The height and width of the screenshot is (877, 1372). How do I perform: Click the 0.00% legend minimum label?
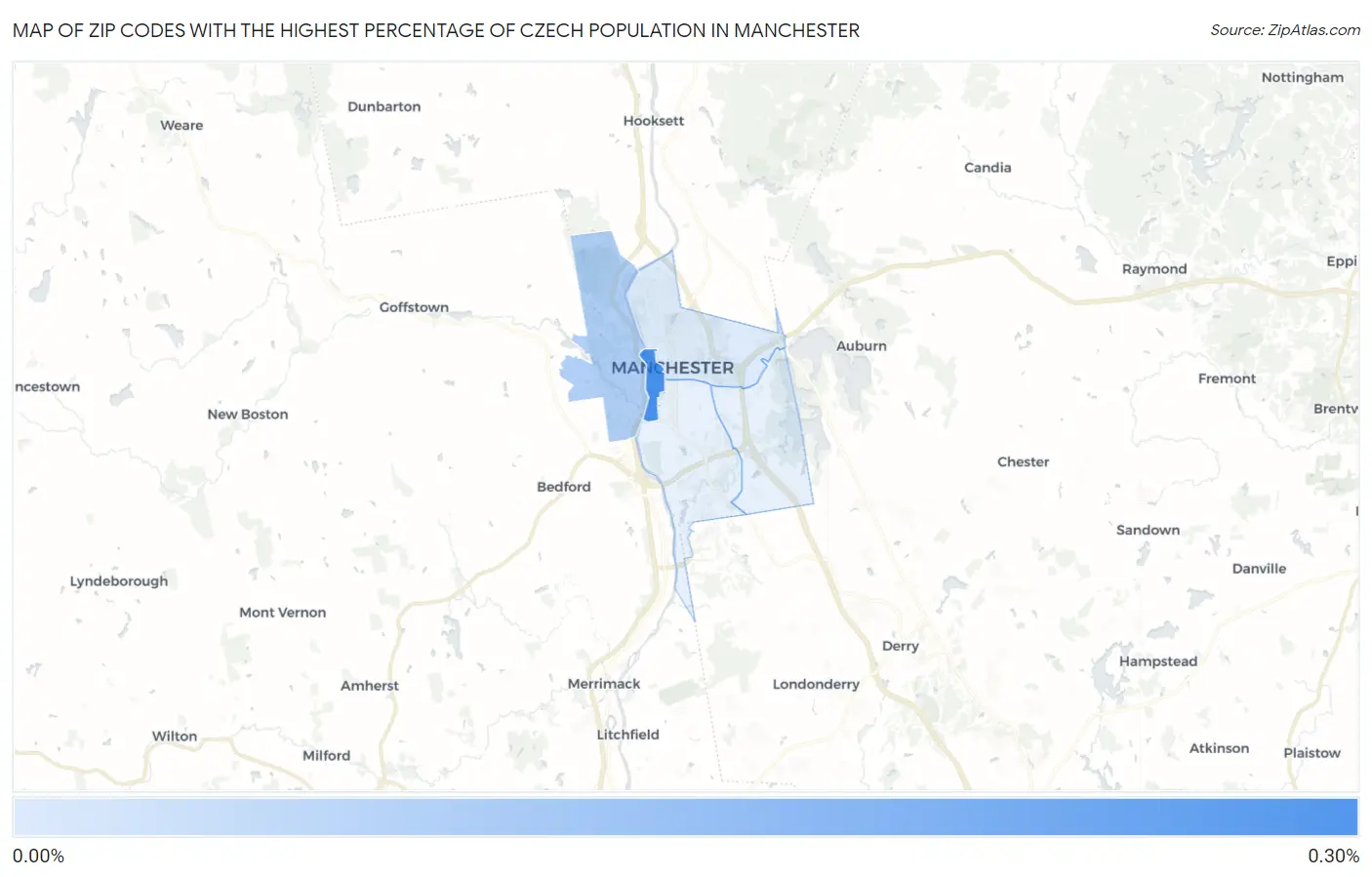[x=38, y=856]
